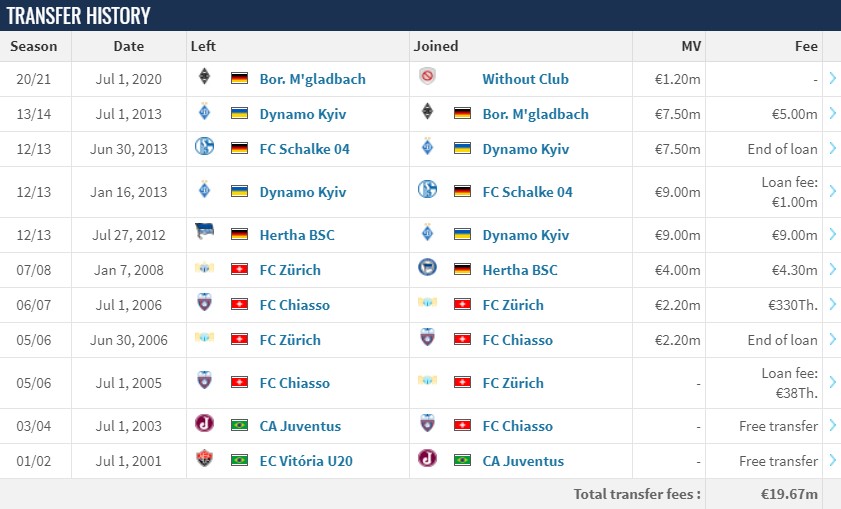Screen dimensions: 841x509
Task: Expand arrow next to Loan fee €1.00m
Action: [x=832, y=191]
